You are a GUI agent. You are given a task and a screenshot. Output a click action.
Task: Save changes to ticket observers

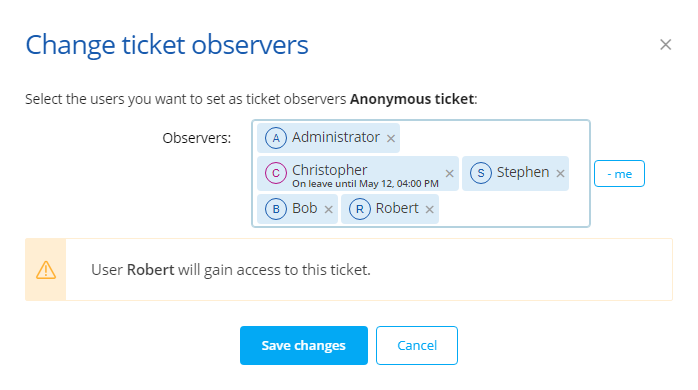[x=304, y=345]
